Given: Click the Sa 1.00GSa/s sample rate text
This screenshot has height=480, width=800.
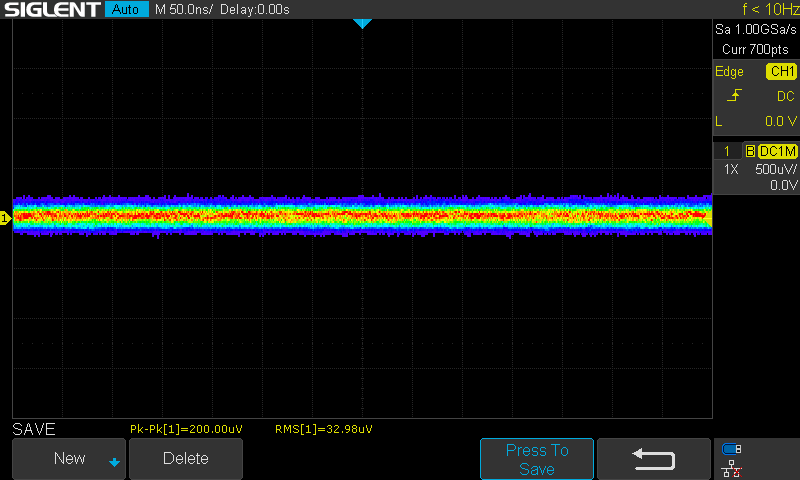Looking at the screenshot, I should point(756,30).
